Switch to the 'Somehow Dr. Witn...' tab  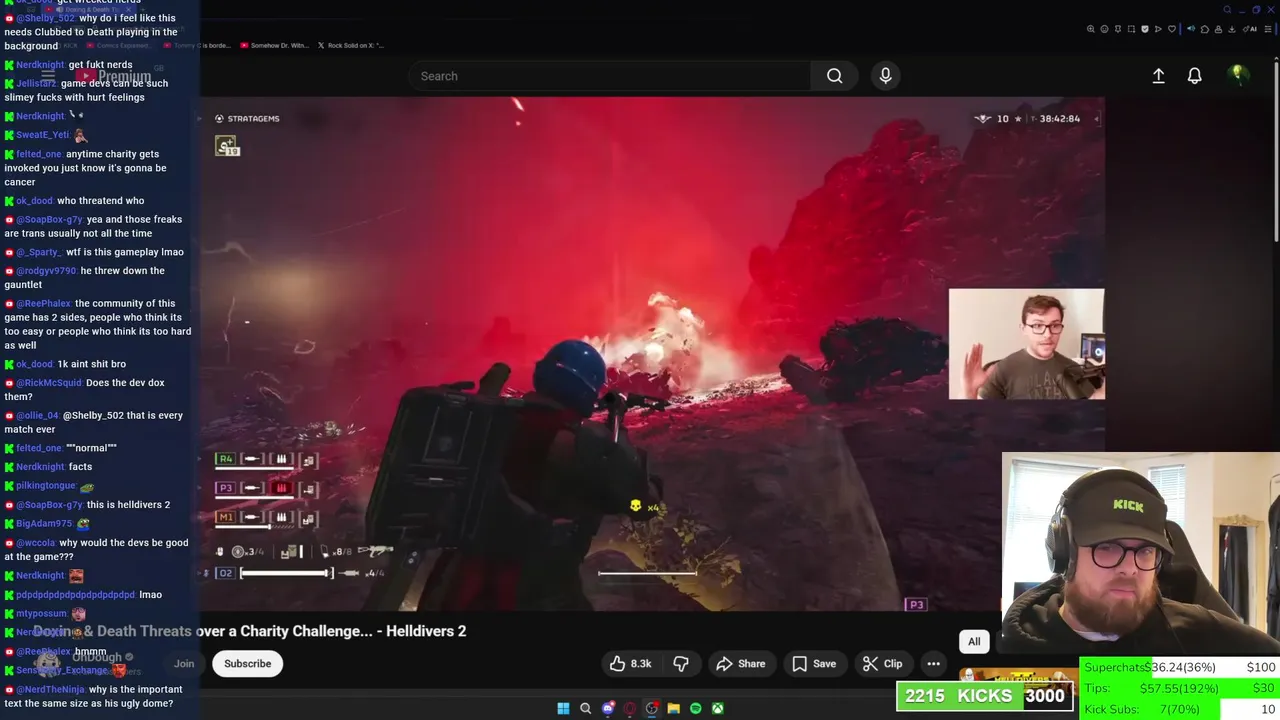(273, 45)
